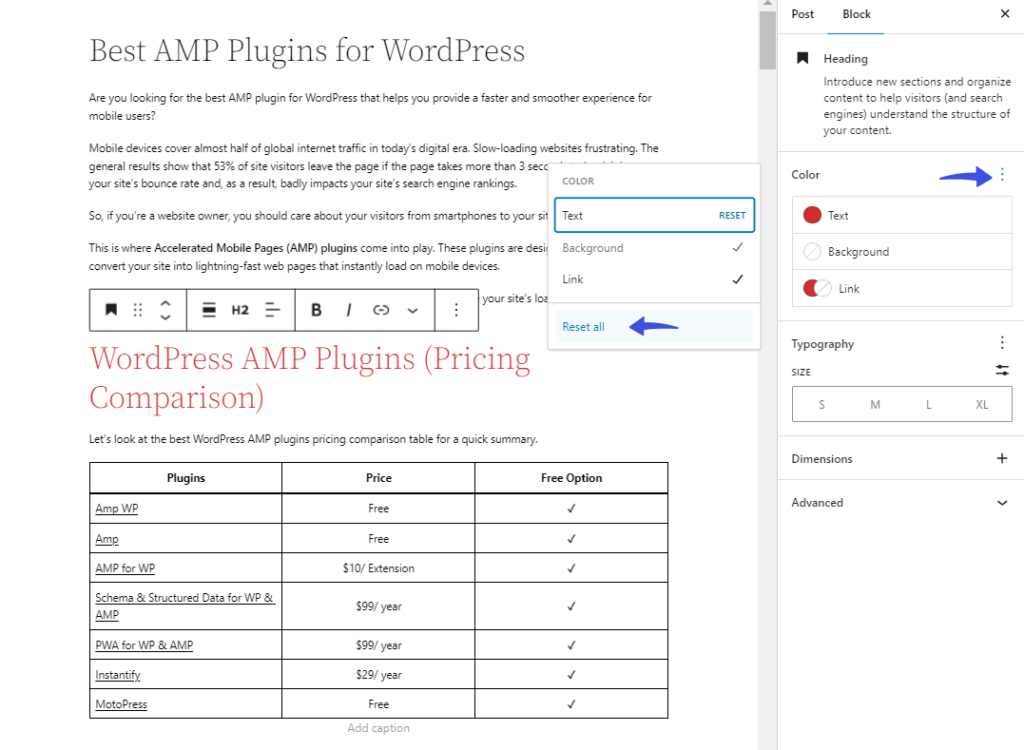Click Heading bookmark icon in sidebar
The image size is (1024, 750).
coord(803,58)
